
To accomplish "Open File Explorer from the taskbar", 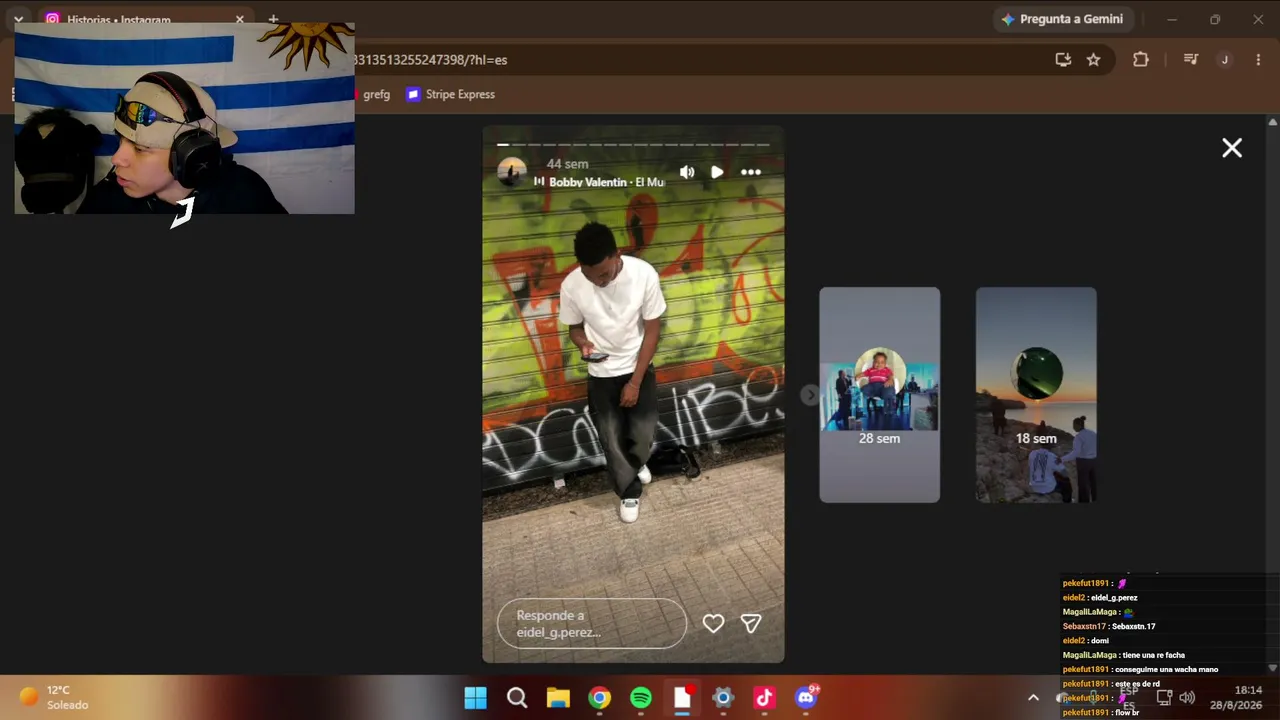I will click(x=558, y=698).
